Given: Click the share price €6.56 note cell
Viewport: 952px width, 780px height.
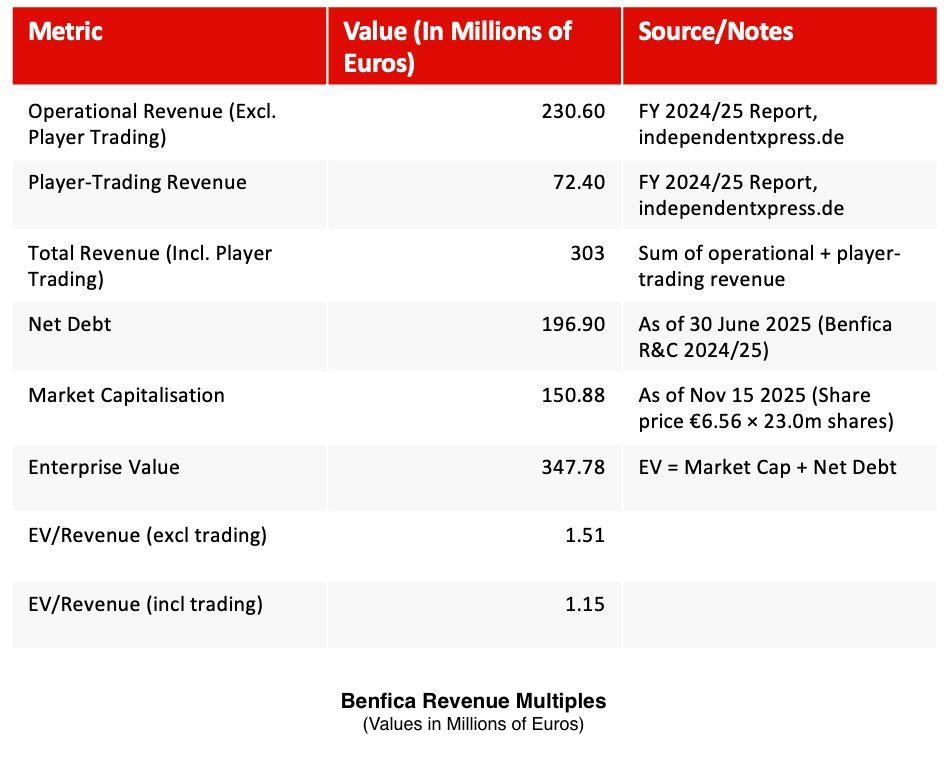Looking at the screenshot, I should pyautogui.click(x=765, y=408).
